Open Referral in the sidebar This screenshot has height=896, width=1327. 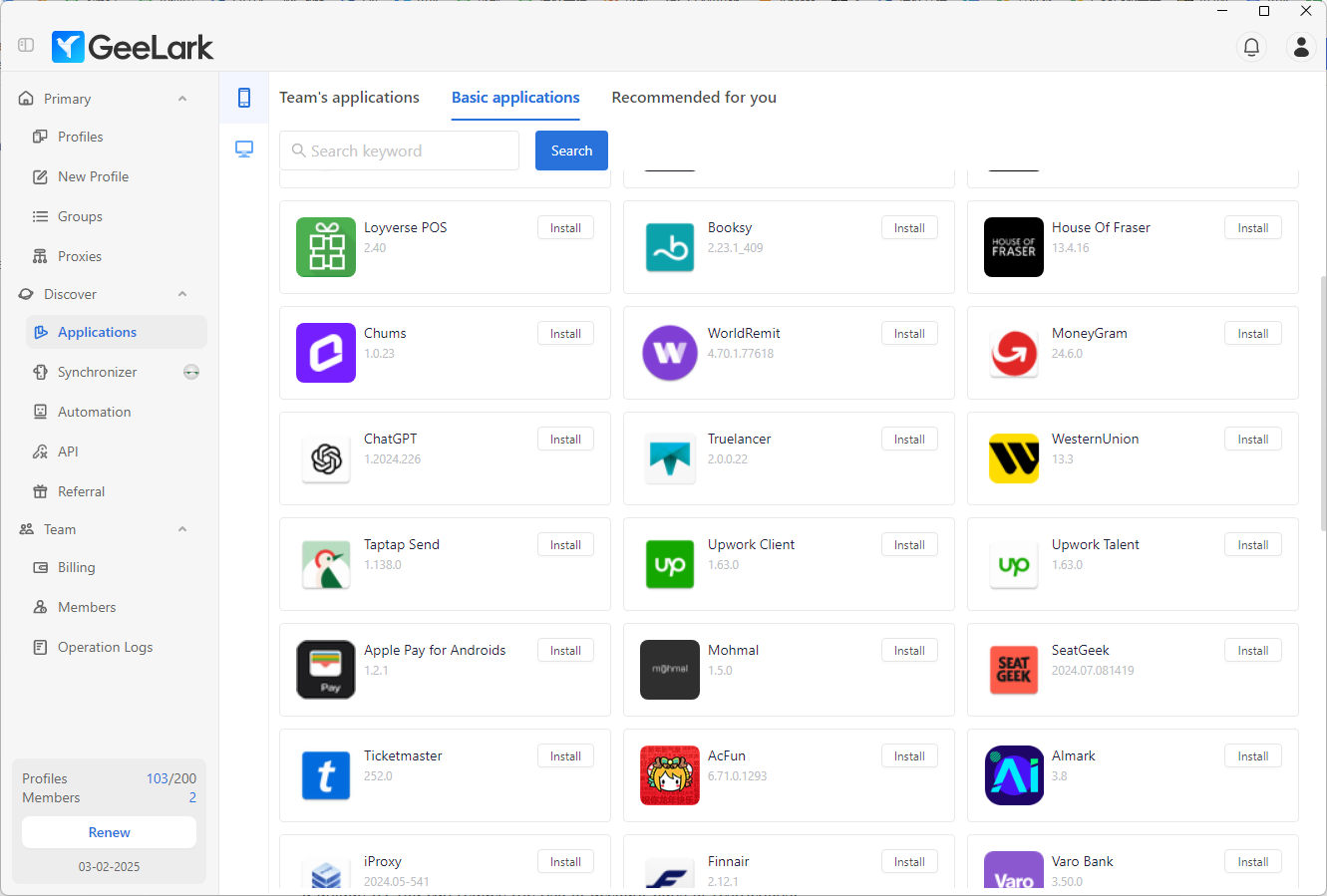pyautogui.click(x=117, y=491)
